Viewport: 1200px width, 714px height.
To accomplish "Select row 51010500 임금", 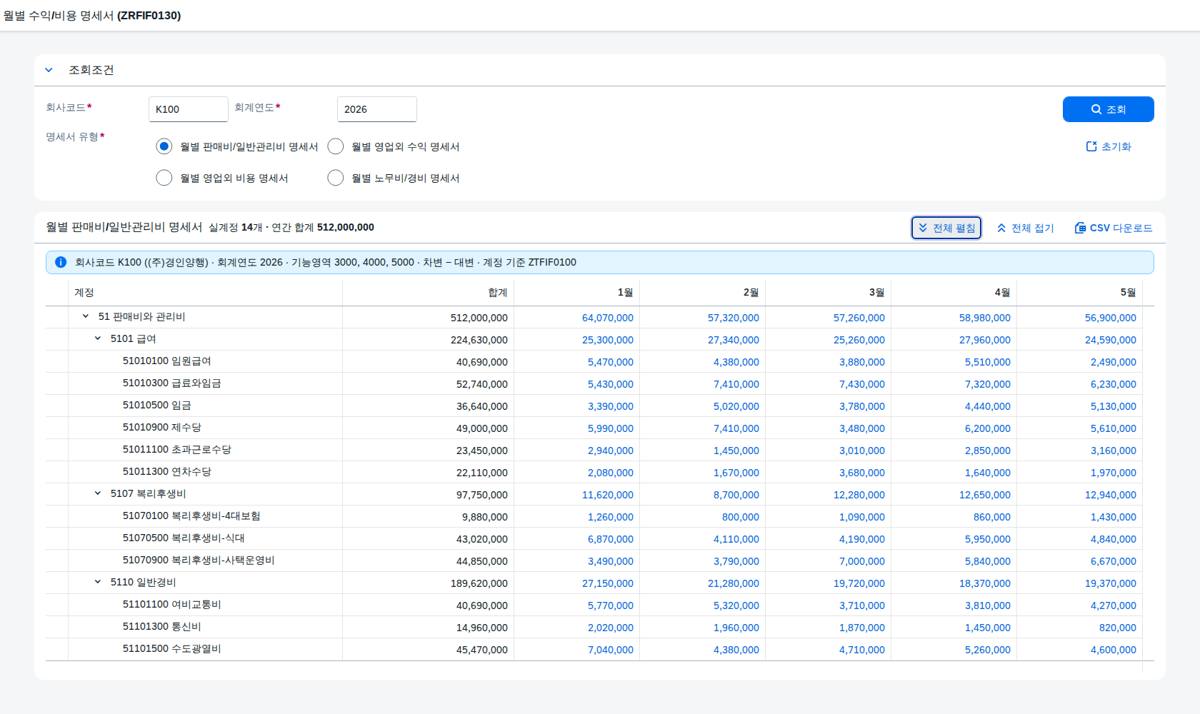I will (57, 405).
